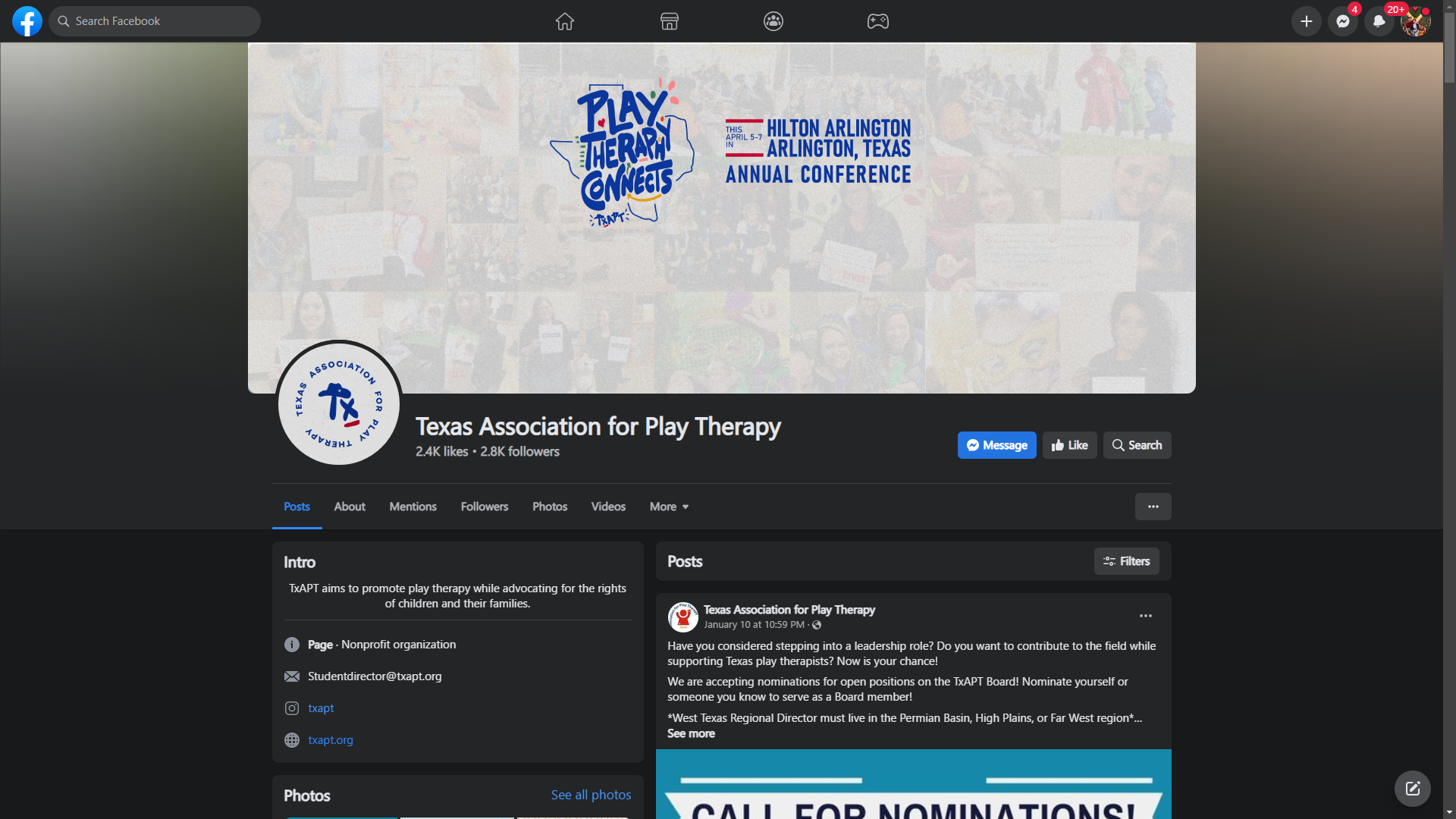
Task: Click the search magnifier icon in Search Facebook
Action: click(64, 21)
